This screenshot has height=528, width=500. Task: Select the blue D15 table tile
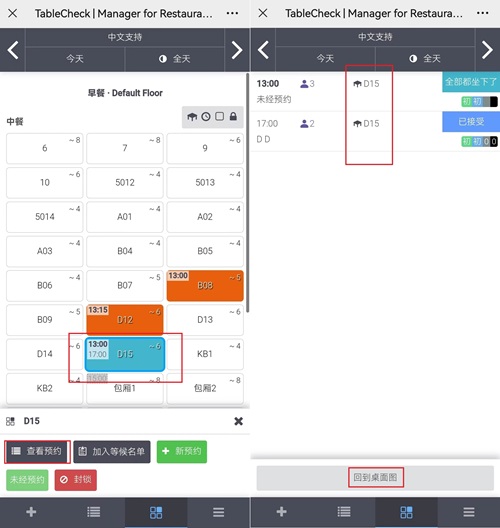[125, 354]
